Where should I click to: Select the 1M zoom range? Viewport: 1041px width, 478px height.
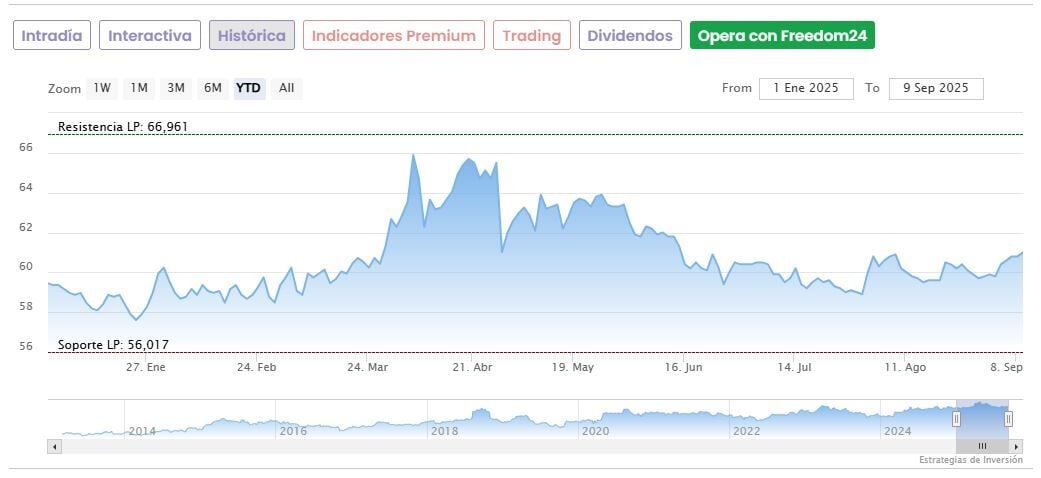pyautogui.click(x=139, y=88)
